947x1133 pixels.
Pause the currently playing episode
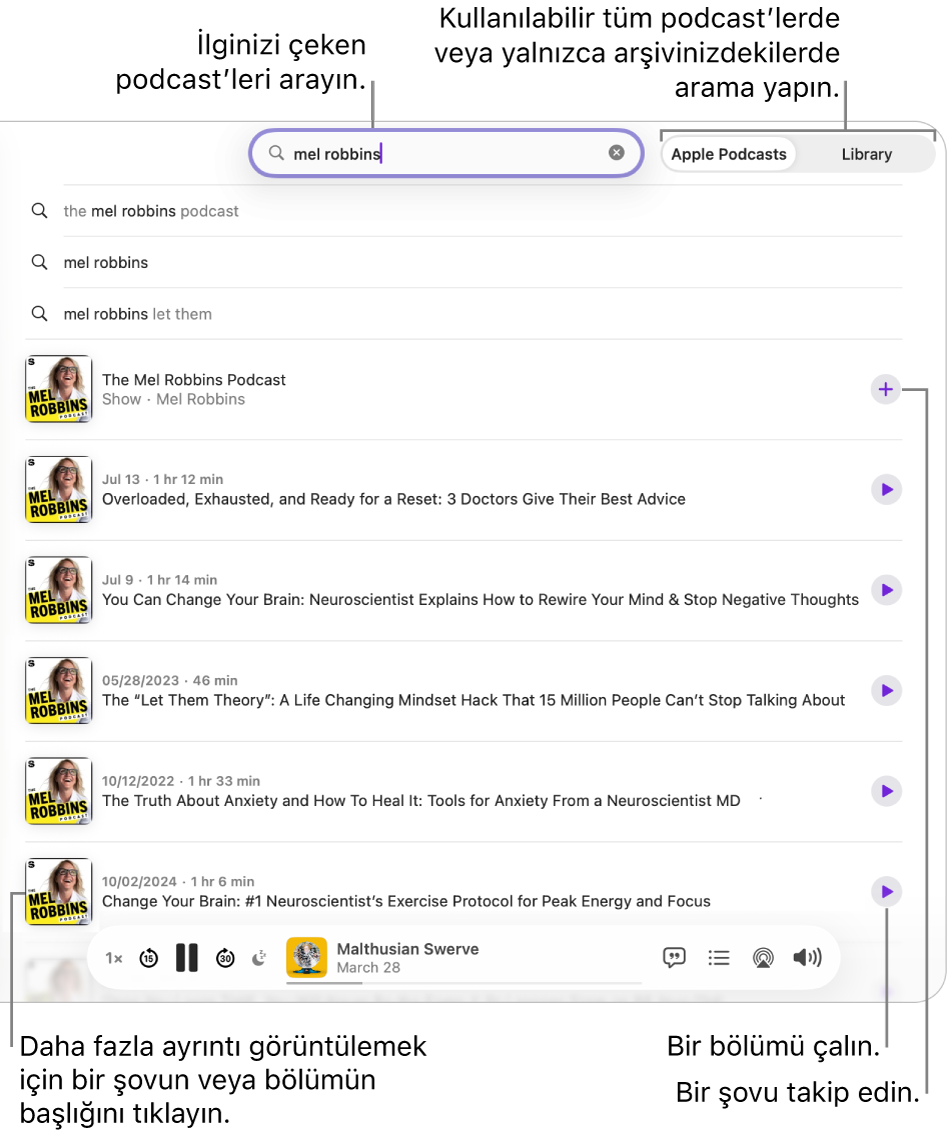point(186,957)
